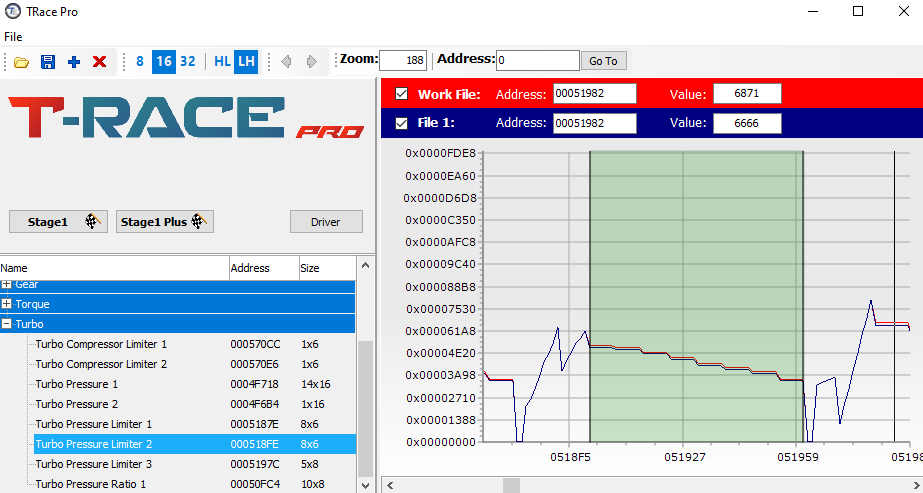Select Turbo Pressure Limiter 3 map
The height and width of the screenshot is (493, 923).
point(94,464)
